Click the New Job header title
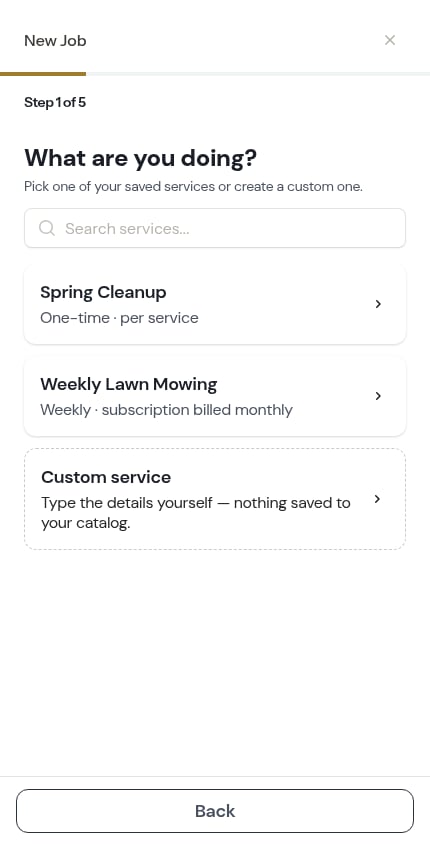 coord(55,41)
